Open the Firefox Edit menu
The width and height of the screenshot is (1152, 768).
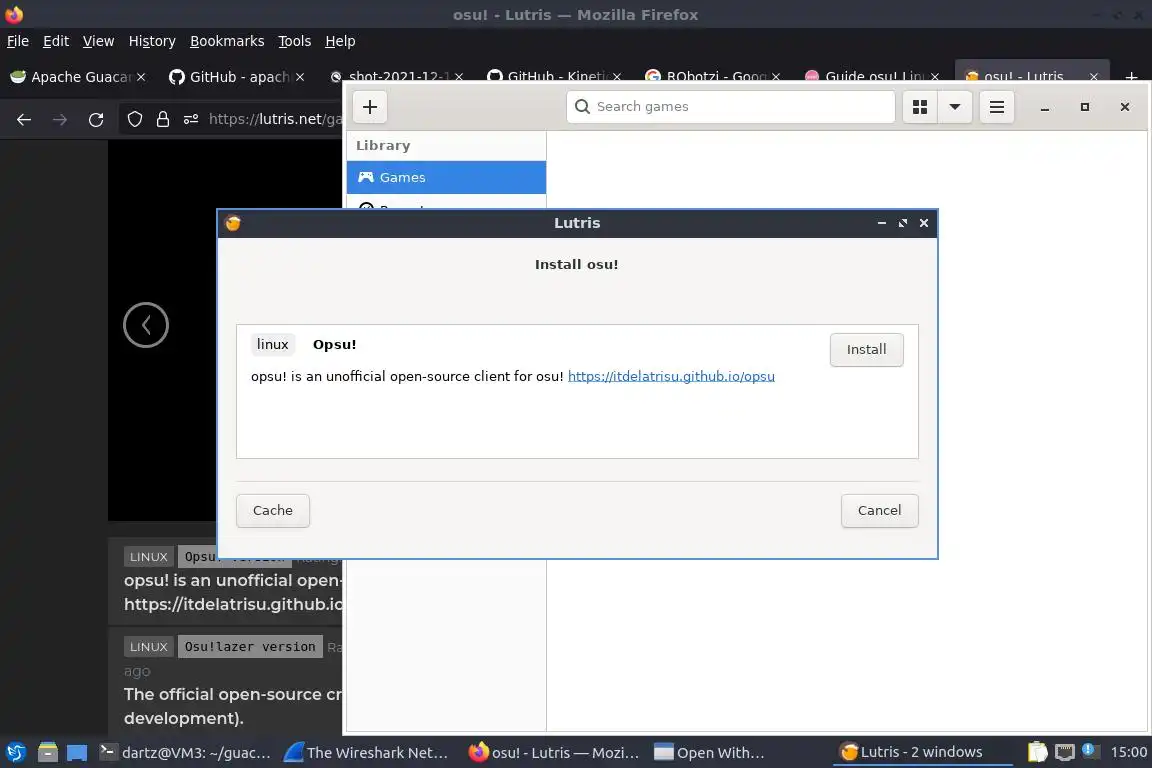pos(56,41)
